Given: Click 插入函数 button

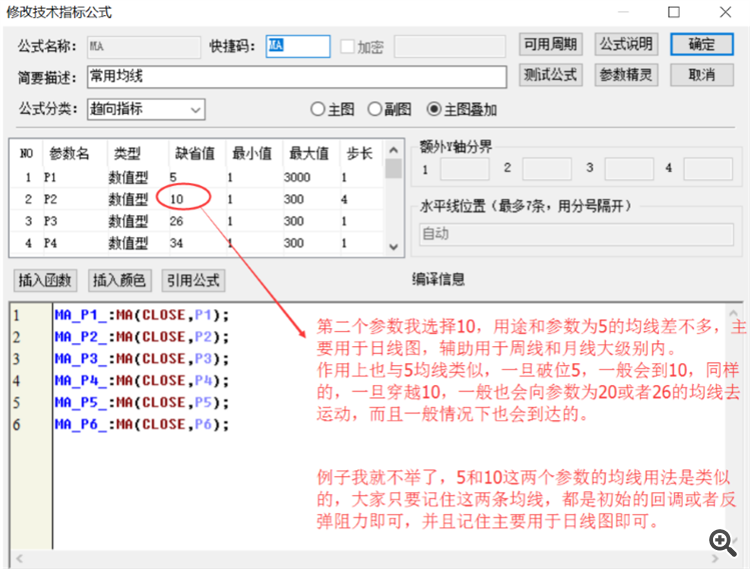Looking at the screenshot, I should 45,280.
